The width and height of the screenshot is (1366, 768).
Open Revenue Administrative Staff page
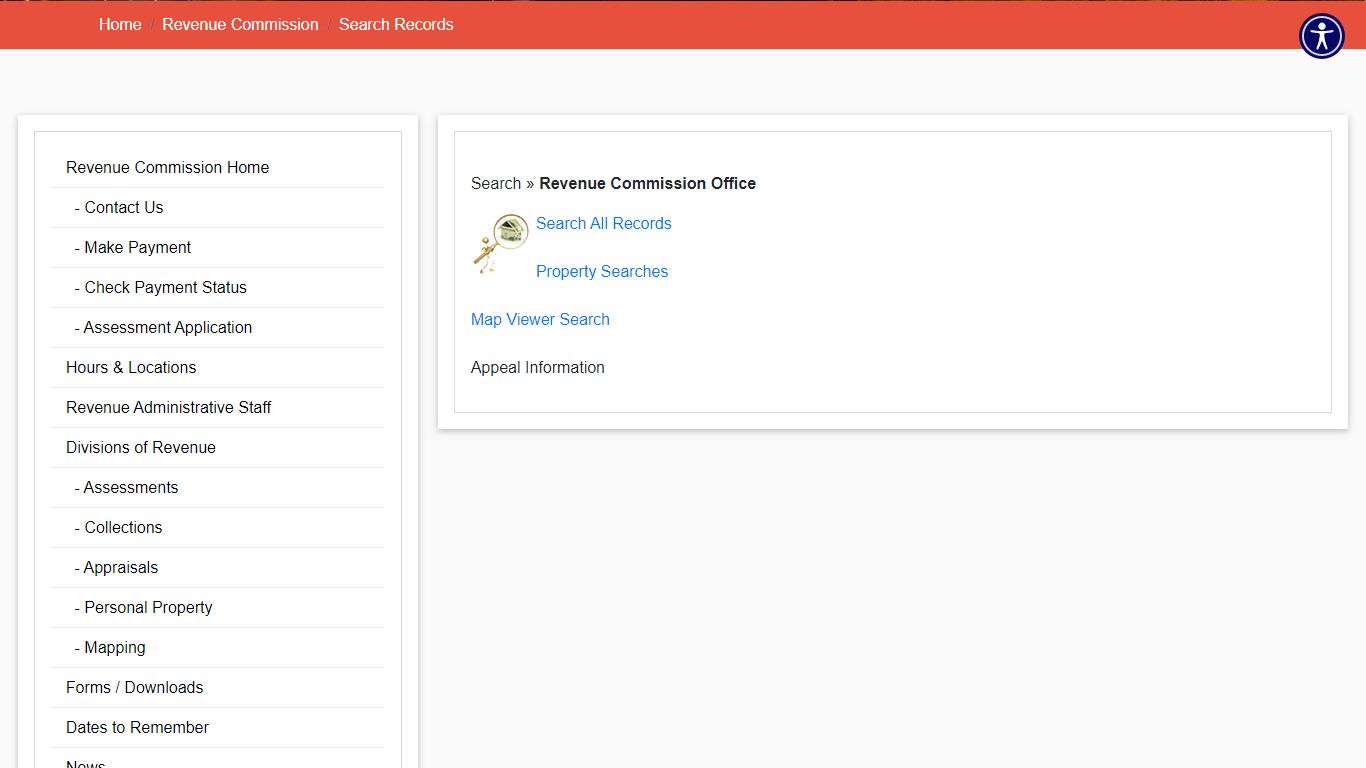pyautogui.click(x=218, y=407)
